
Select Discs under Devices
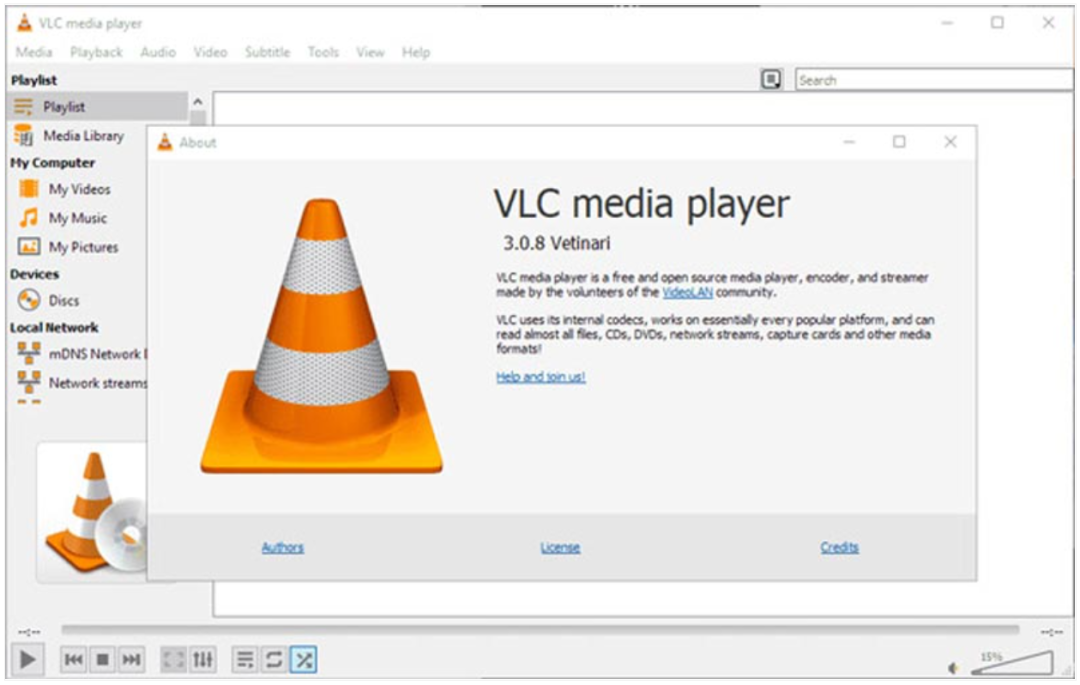64,300
